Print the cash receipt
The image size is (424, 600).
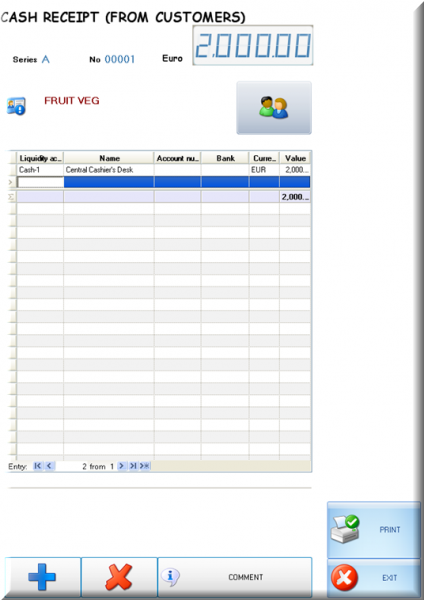pyautogui.click(x=373, y=530)
